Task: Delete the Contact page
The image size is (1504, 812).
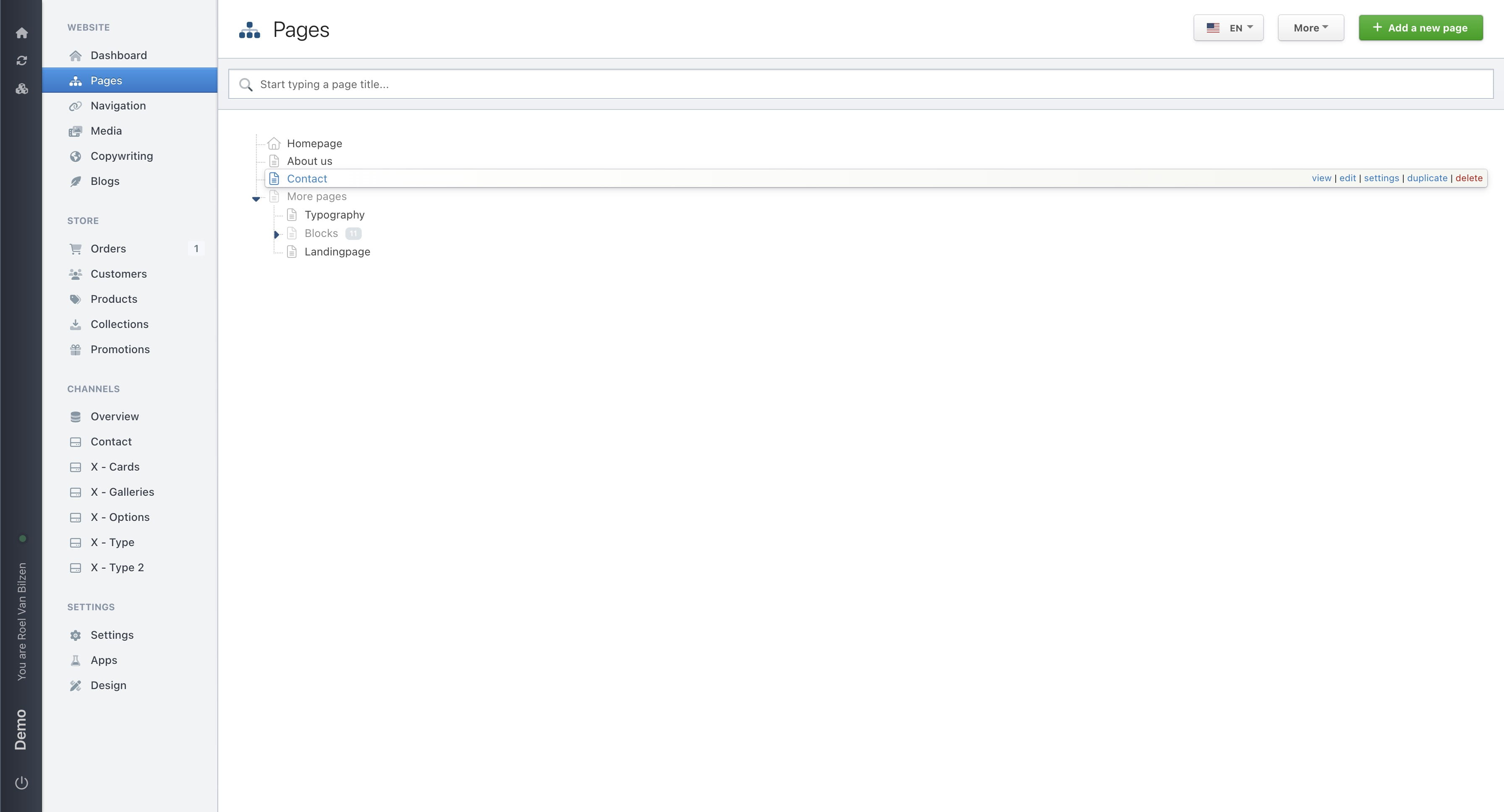Action: click(x=1468, y=178)
